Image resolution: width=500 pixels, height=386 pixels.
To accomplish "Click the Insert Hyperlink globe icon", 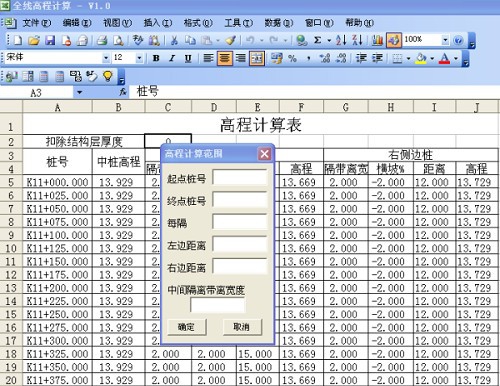I will click(x=302, y=40).
